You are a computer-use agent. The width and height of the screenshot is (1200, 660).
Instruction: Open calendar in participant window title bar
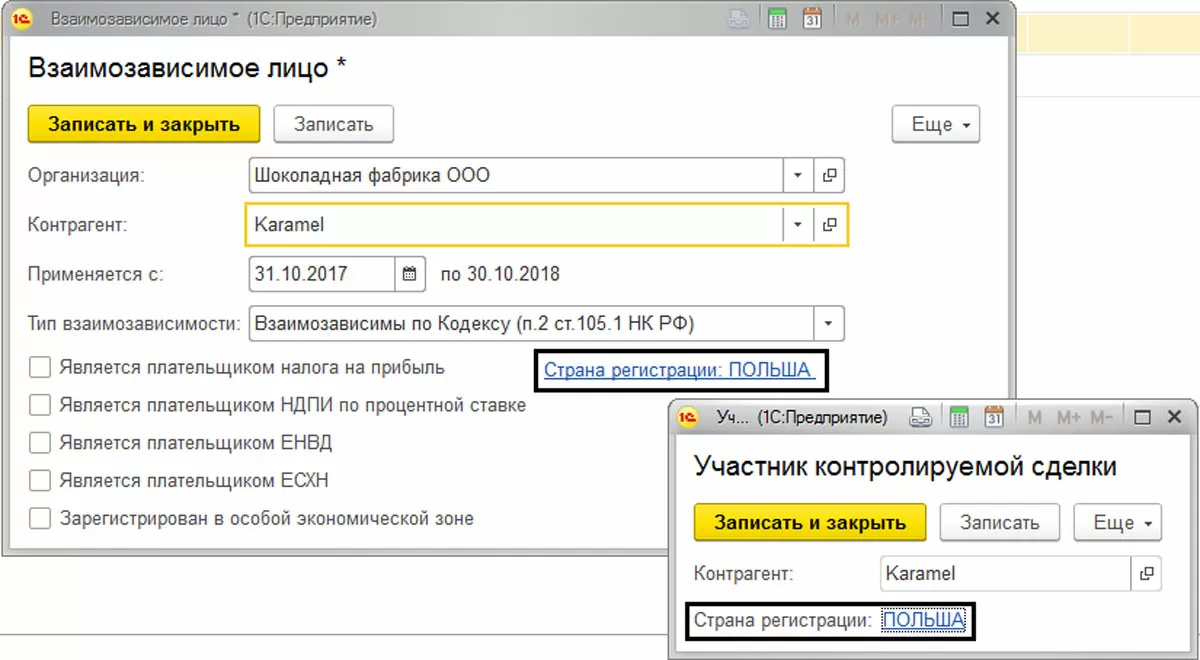point(994,417)
